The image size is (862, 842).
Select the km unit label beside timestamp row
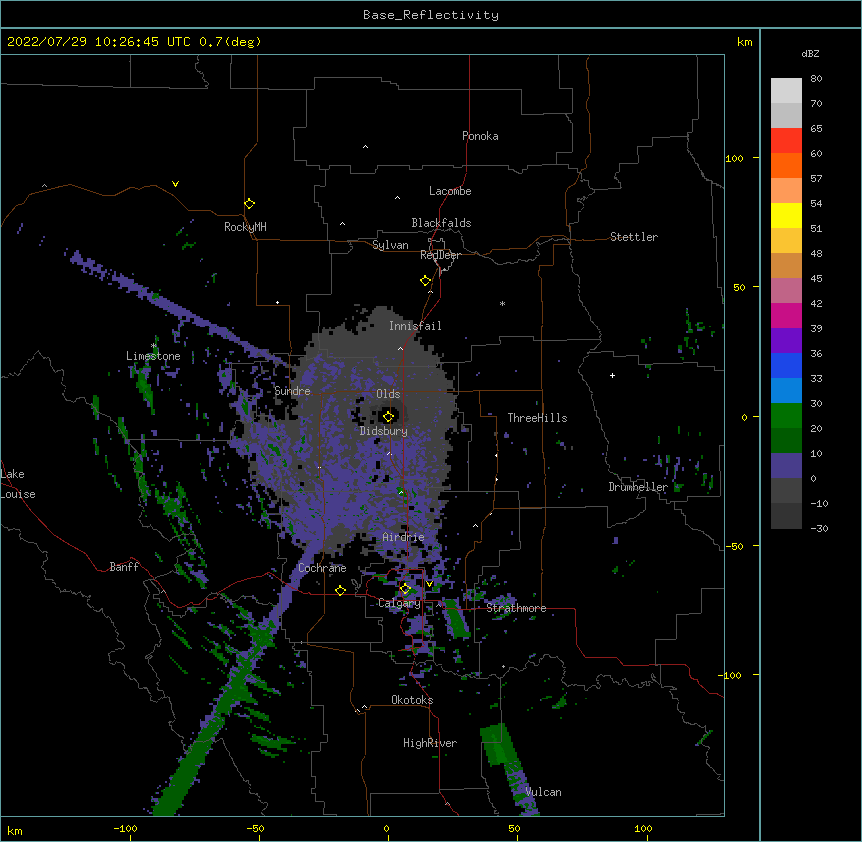(x=744, y=42)
